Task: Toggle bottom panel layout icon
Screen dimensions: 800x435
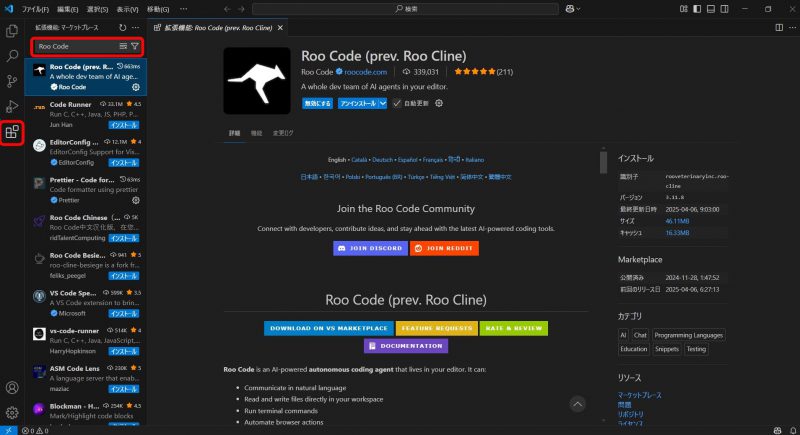Action: pyautogui.click(x=711, y=9)
